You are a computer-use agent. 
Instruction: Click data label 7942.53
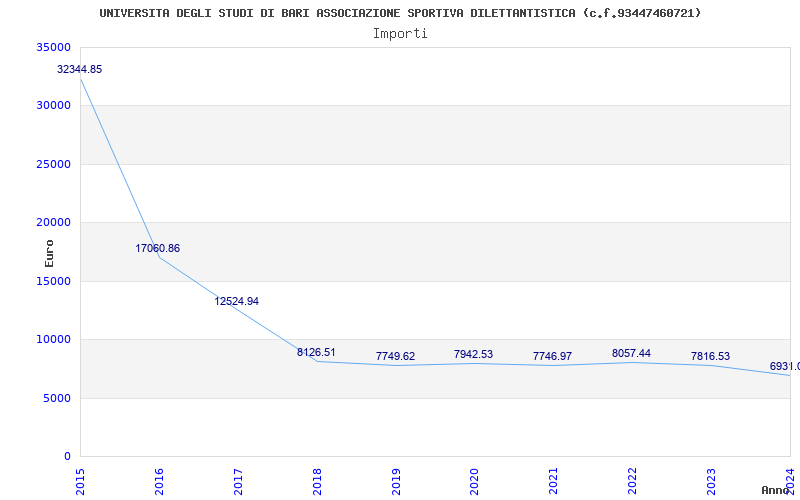click(x=473, y=355)
